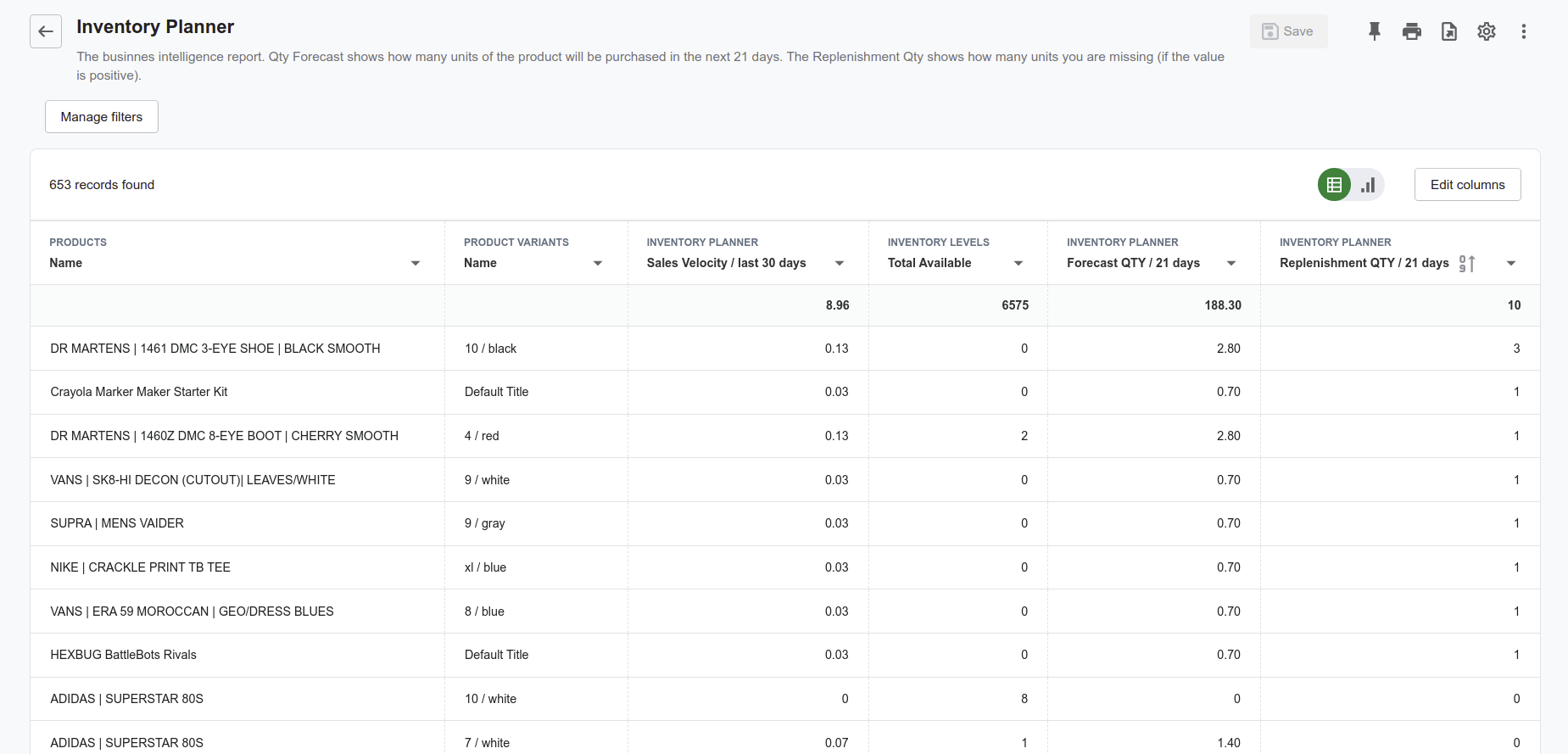Screen dimensions: 1568x754
Task: Select DR MARTENS 1460Z 8-EYE BOOT row
Action: coord(784,436)
